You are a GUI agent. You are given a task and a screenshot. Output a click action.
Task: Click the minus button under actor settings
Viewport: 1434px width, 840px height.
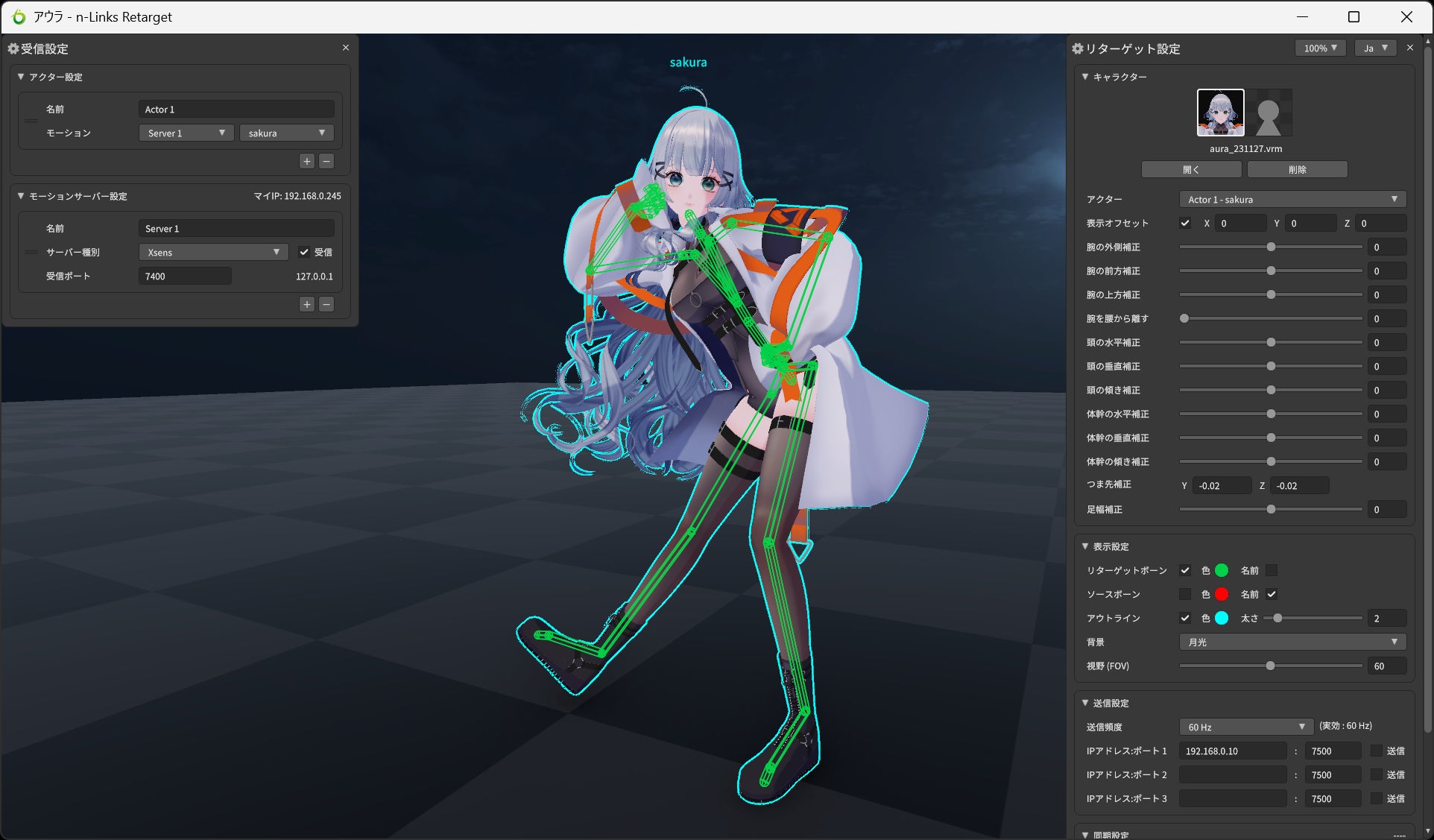pos(326,161)
